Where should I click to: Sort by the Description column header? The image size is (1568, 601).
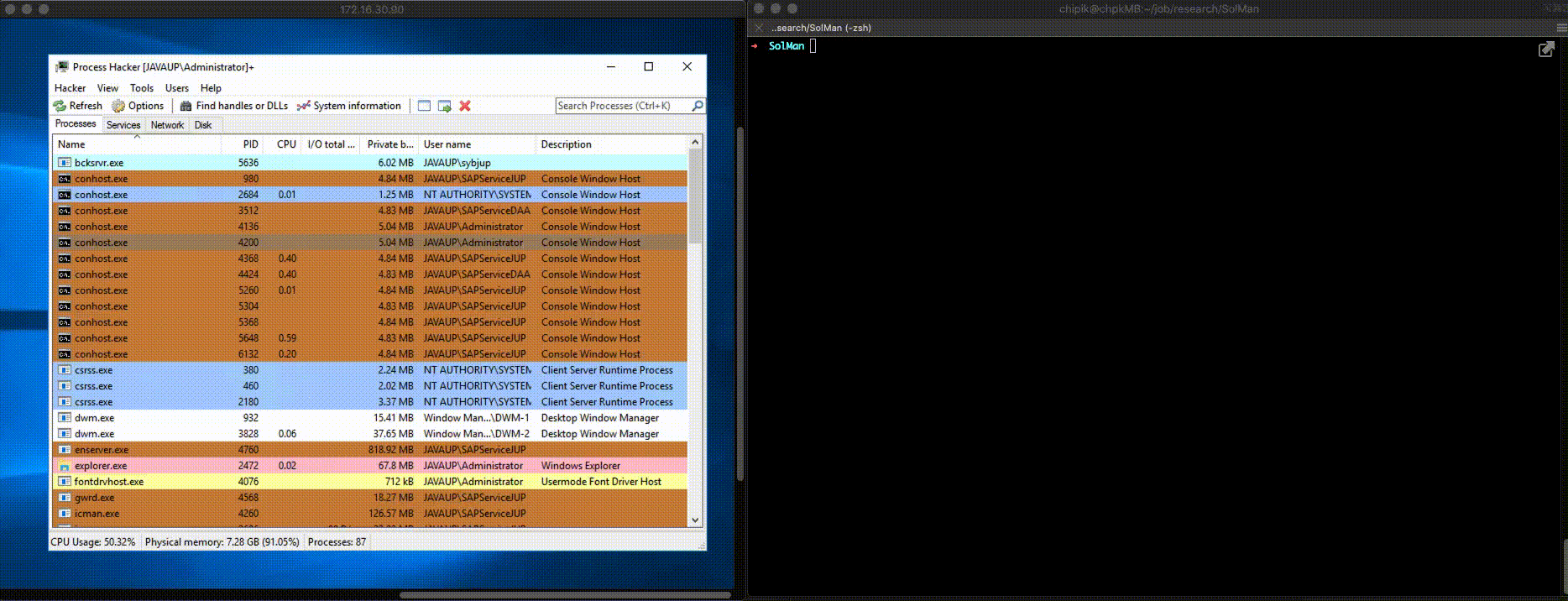coord(611,144)
